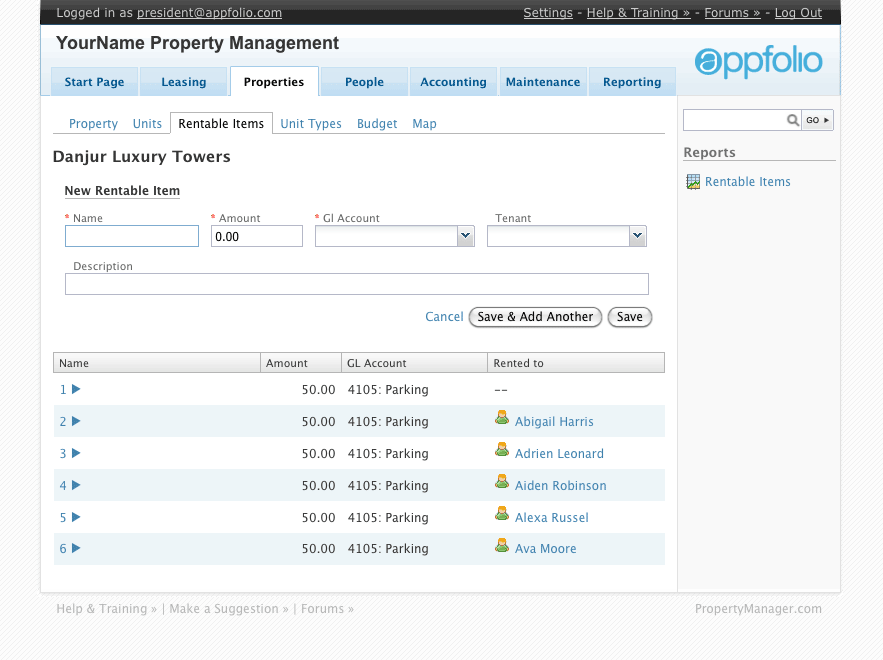The image size is (883, 660).
Task: Open the Rentable Items report link
Action: [x=748, y=182]
